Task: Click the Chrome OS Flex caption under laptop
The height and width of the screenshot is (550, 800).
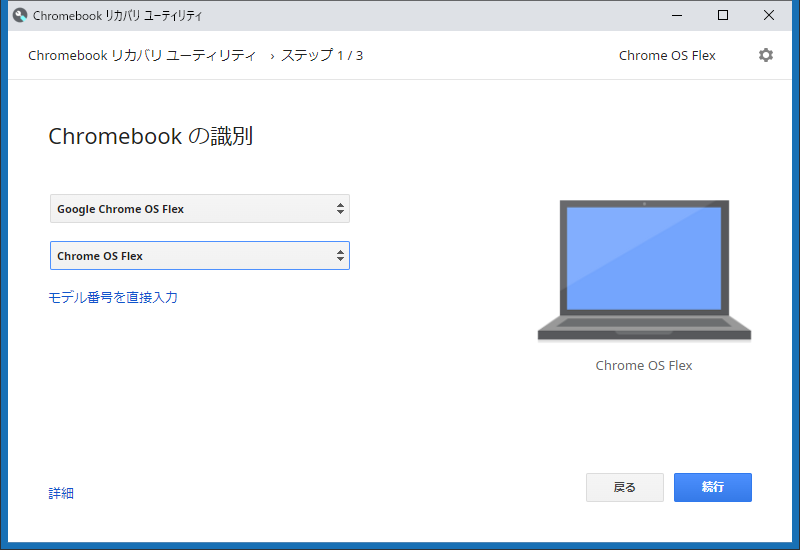Action: pos(644,365)
